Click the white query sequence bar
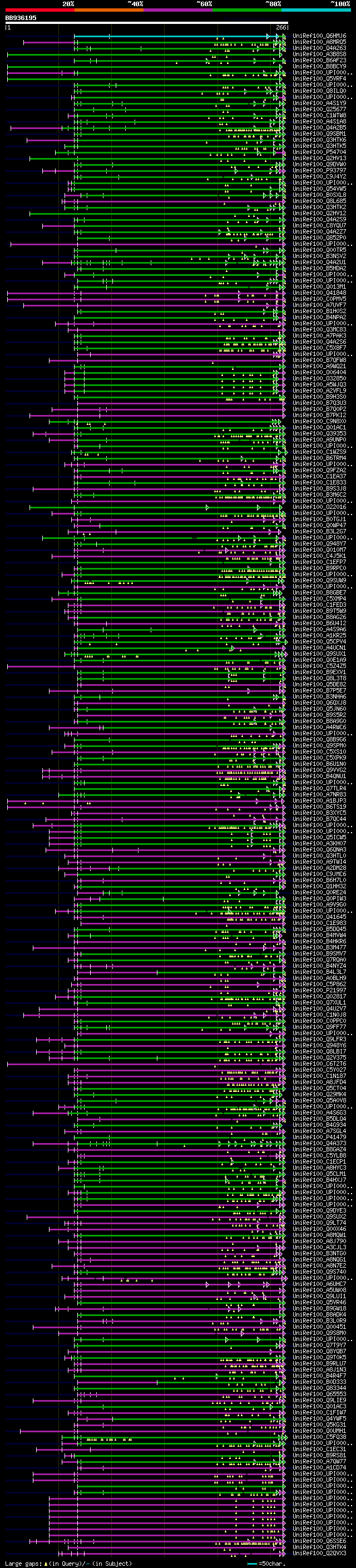 pos(147,23)
